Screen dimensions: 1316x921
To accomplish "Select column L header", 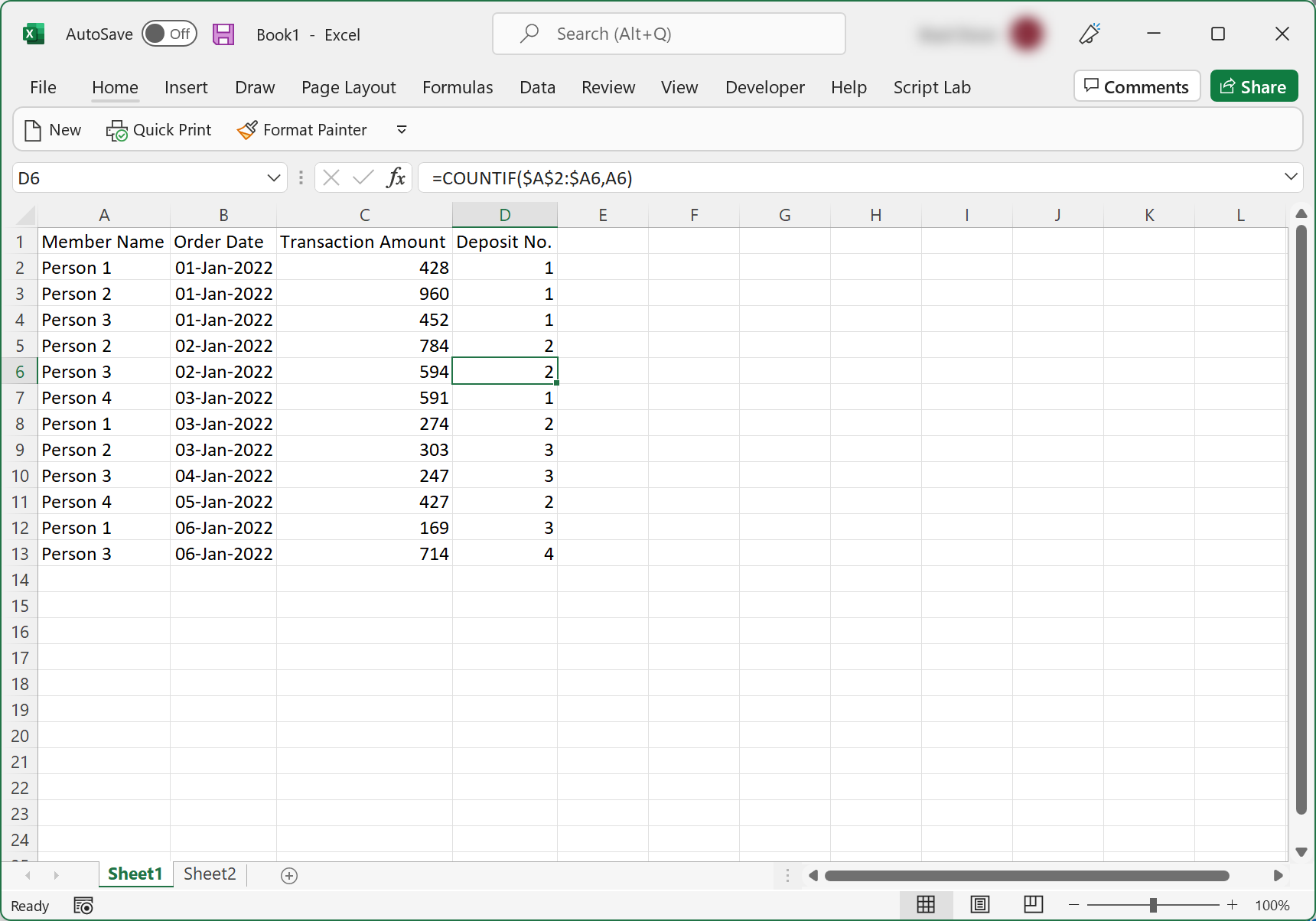I will [x=1240, y=215].
